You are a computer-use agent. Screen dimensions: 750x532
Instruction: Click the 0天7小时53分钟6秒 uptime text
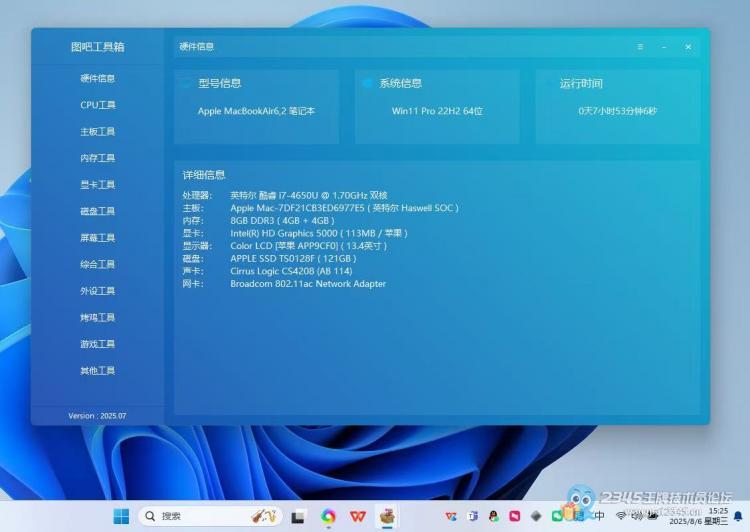[x=617, y=111]
